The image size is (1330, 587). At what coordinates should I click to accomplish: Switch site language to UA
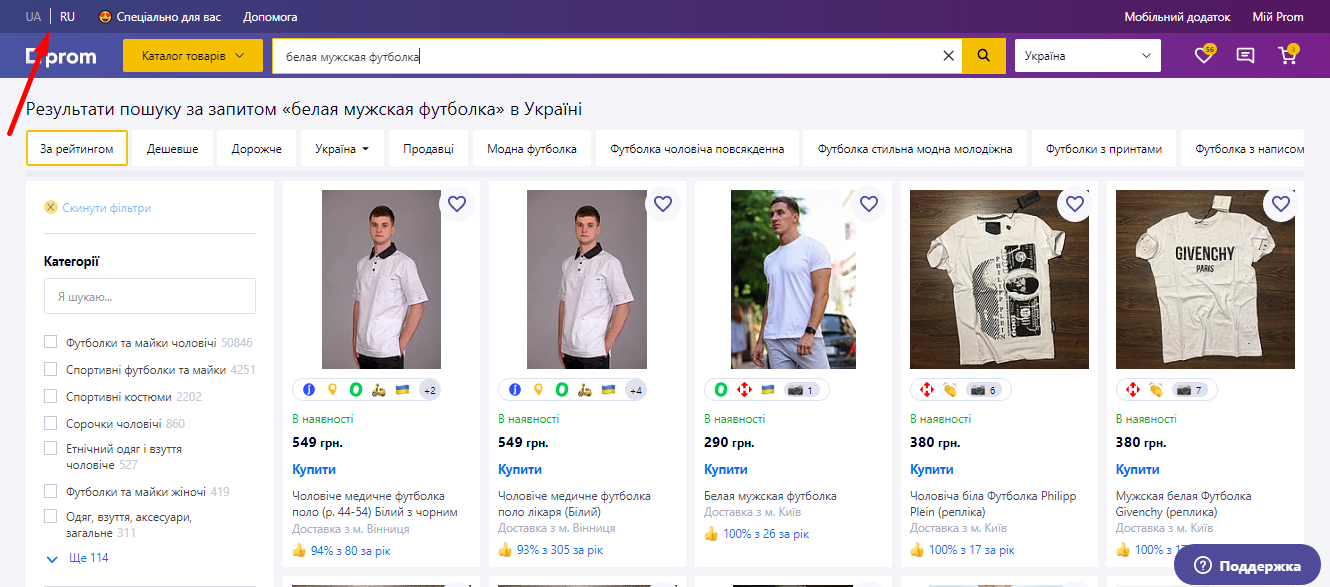(x=34, y=17)
